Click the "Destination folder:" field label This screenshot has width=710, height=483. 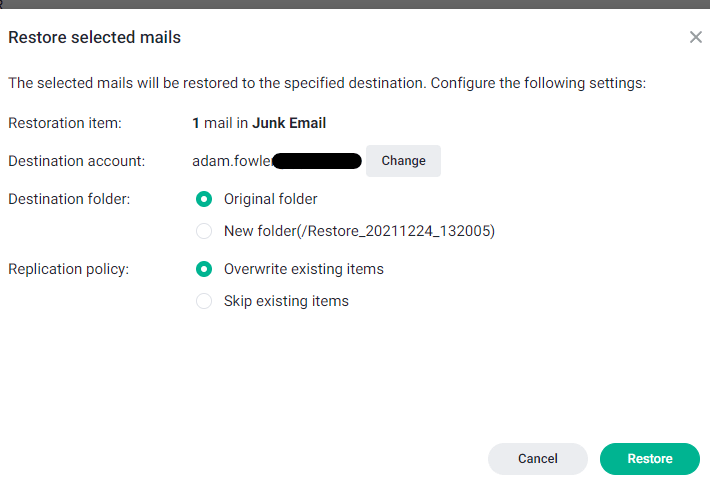[69, 199]
